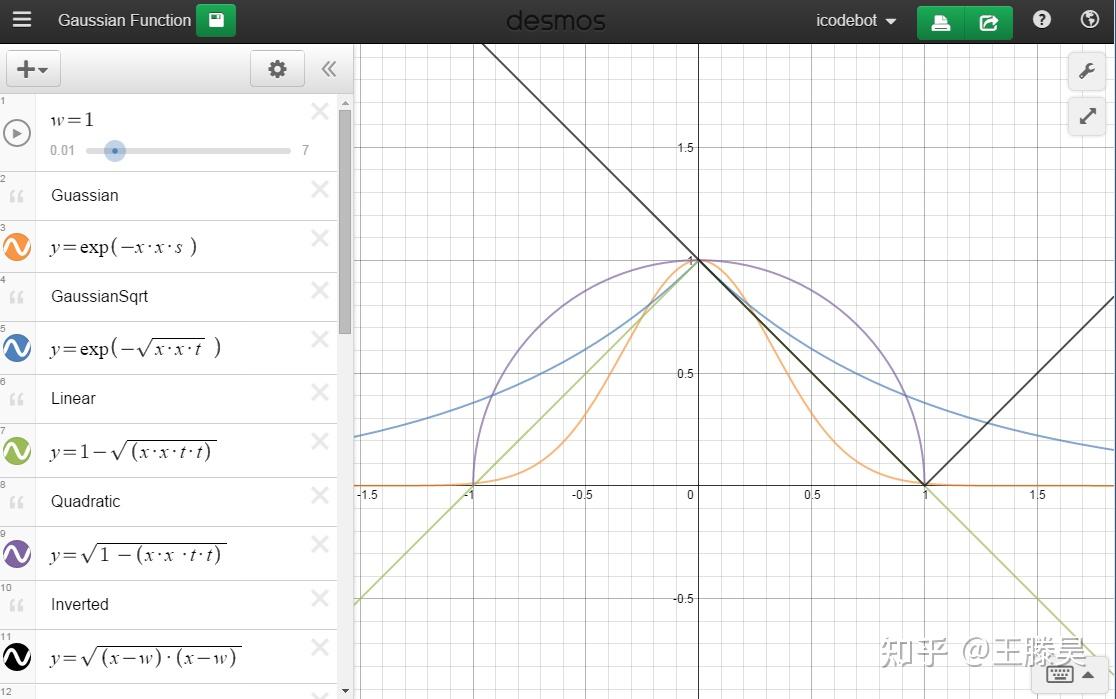Select the Linear note text
Image resolution: width=1116 pixels, height=699 pixels.
73,399
